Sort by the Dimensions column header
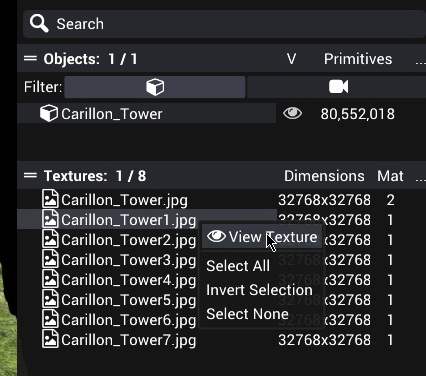 (324, 176)
